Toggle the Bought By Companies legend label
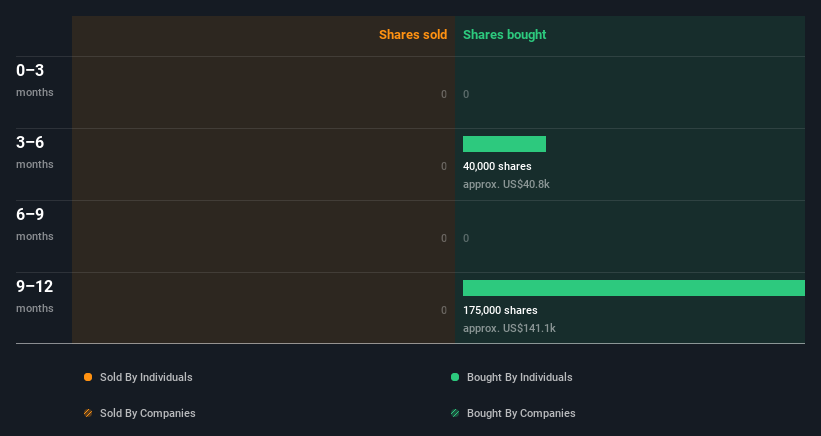Viewport: 821px width, 436px height. (x=521, y=413)
